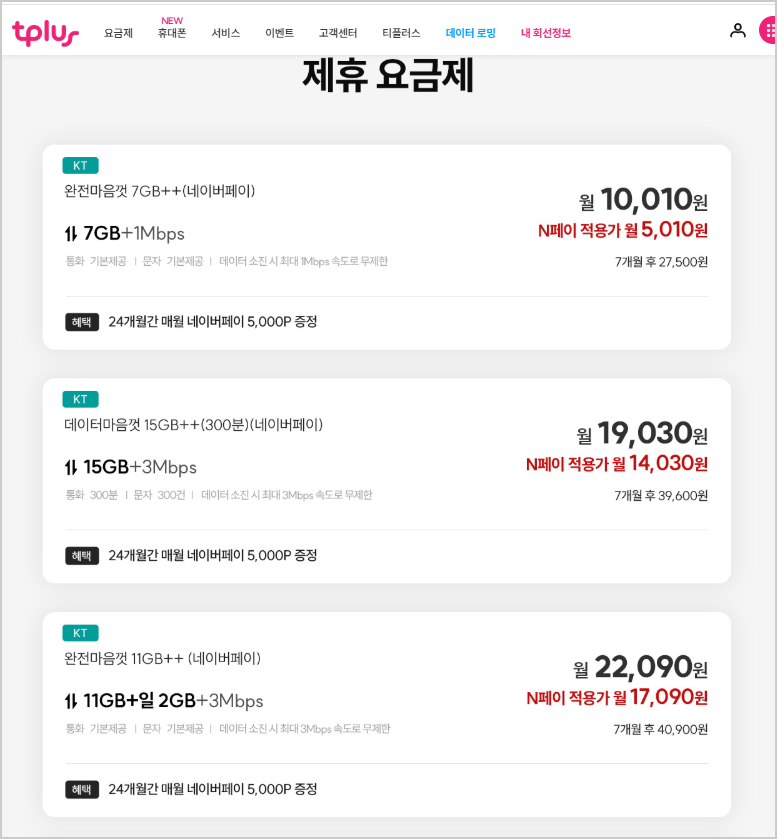Click data arrows icon beside 7GB+1Mbps
Viewport: 777px width, 839px height.
click(71, 234)
